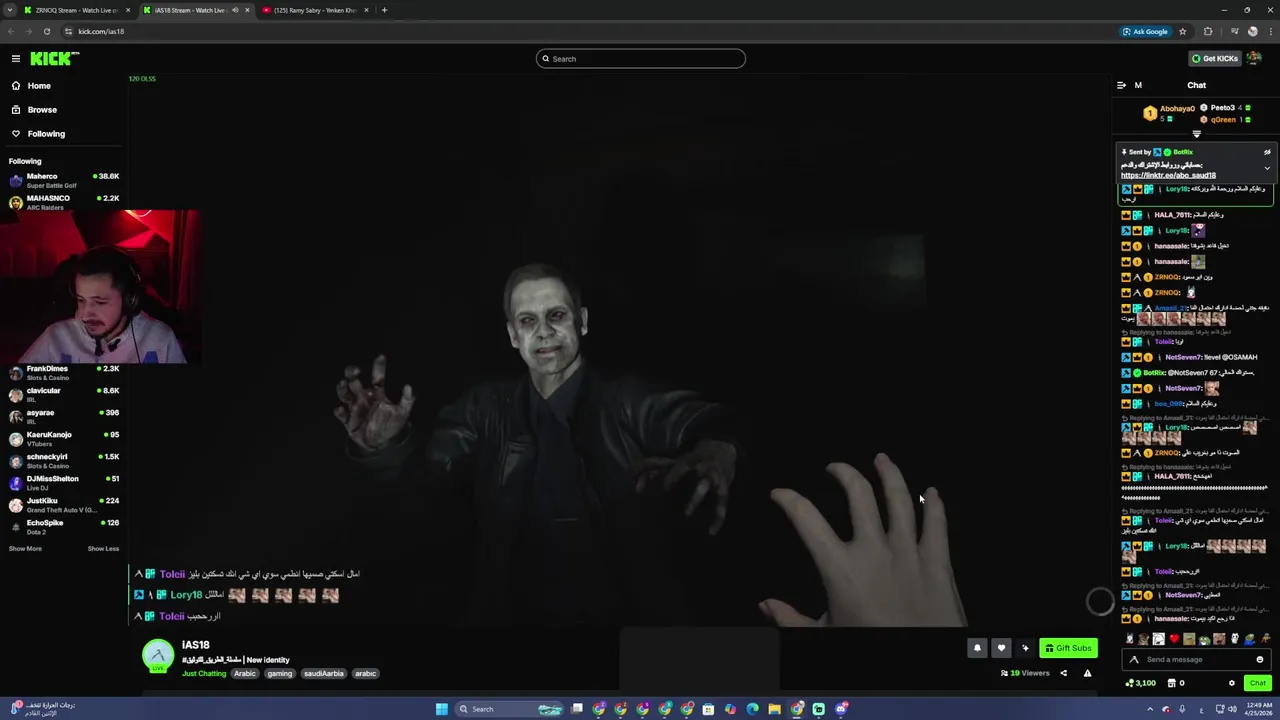1280x720 pixels.
Task: Mute the iAS18 Stream tab audio
Action: pyautogui.click(x=235, y=10)
